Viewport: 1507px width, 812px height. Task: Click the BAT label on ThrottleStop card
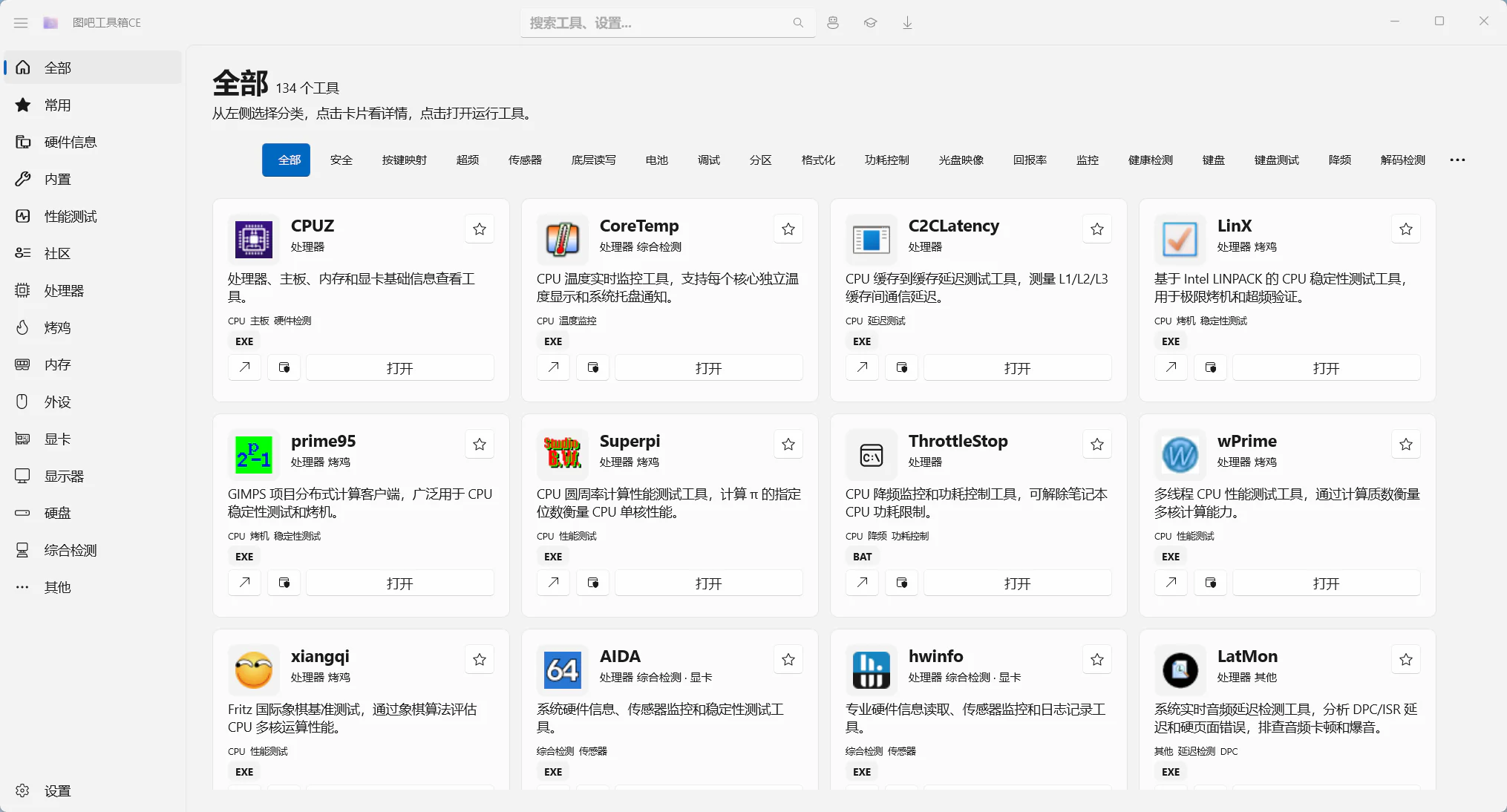point(862,557)
